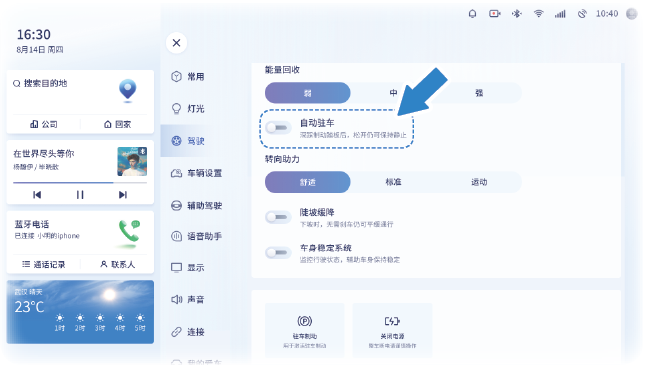Click the green phone call icon

[x=129, y=232]
